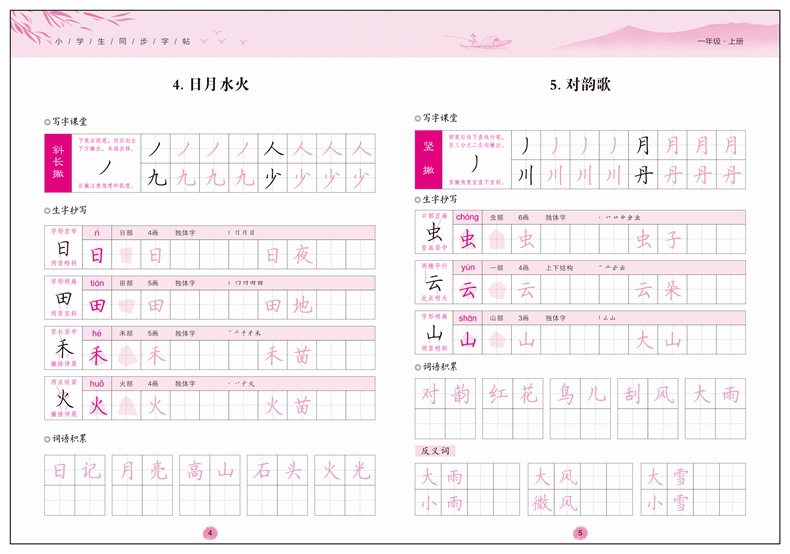Screen dimensions: 790x554
Task: Click the pink 竖撇 stroke name block
Action: pos(429,158)
